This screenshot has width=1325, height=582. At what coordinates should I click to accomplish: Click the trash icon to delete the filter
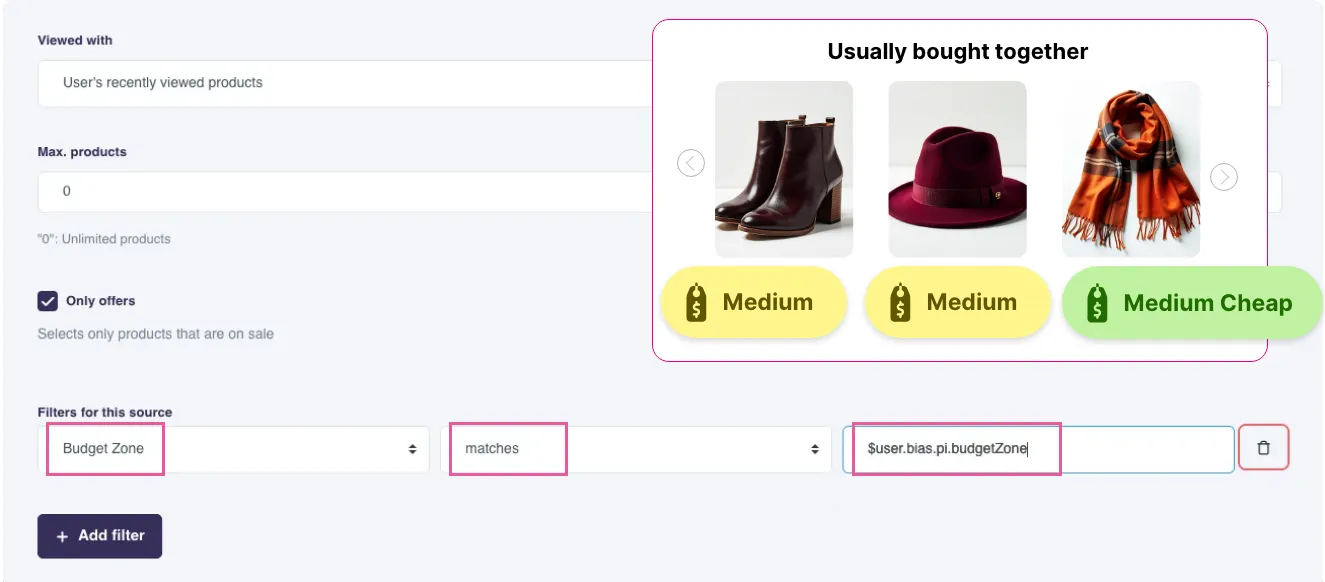tap(1263, 448)
